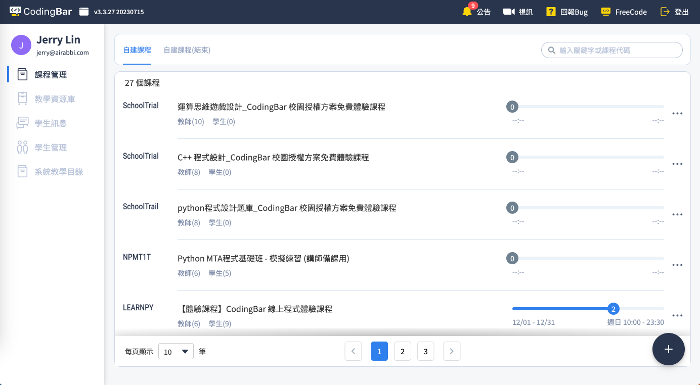Screen dimensions: 700x385
Task: Click the Jerry Lin avatar circle
Action: pos(21,45)
